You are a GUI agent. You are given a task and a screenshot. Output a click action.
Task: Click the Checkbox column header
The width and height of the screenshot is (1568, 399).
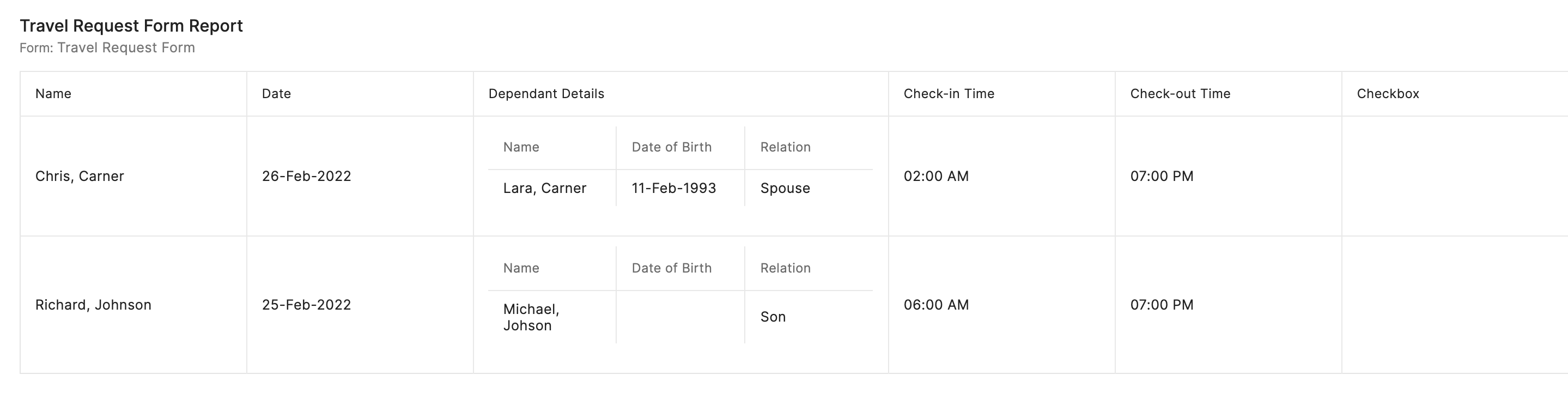[1387, 94]
